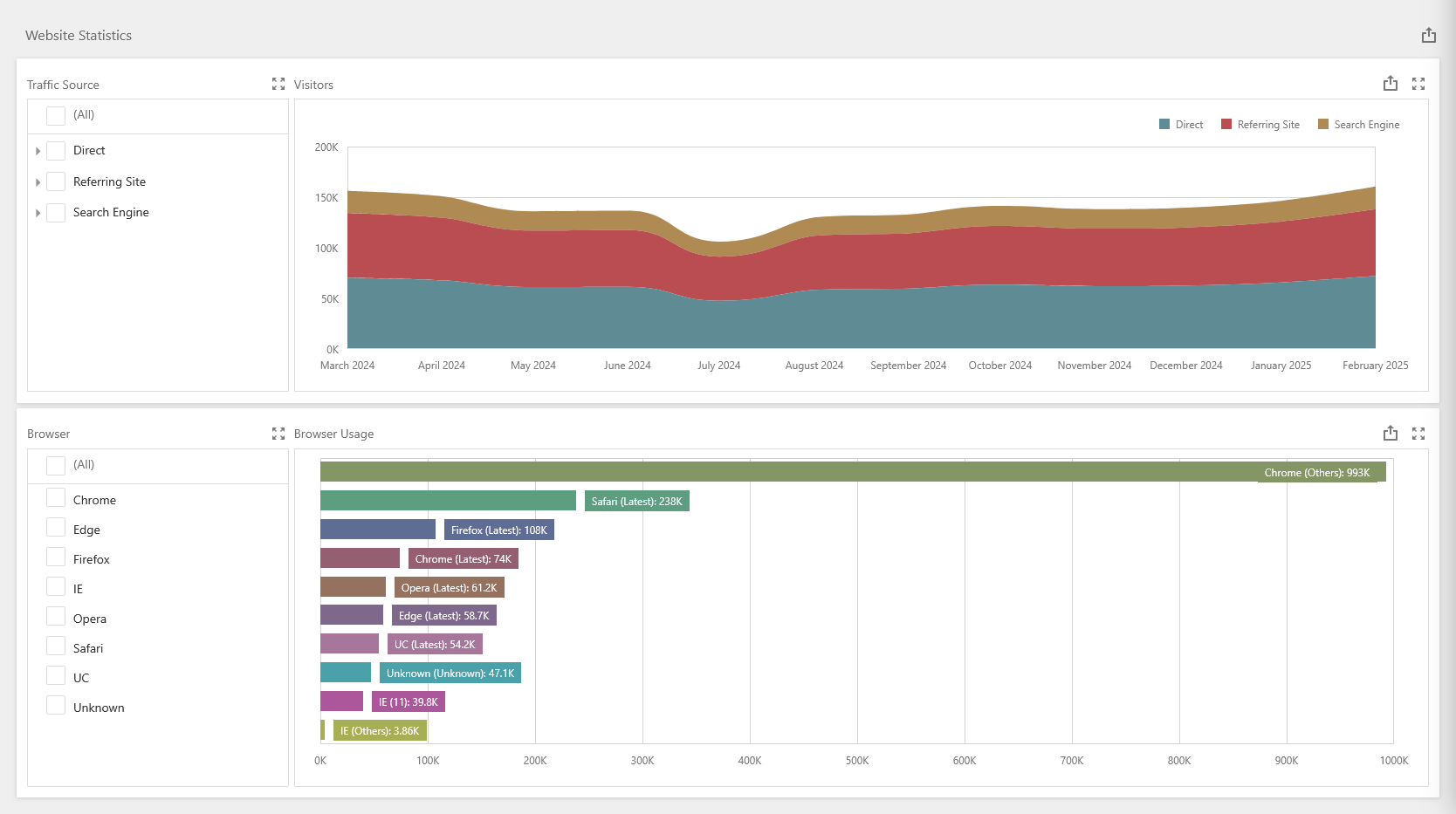The height and width of the screenshot is (814, 1456).
Task: Select the Firefox item in Browser list
Action: click(92, 559)
